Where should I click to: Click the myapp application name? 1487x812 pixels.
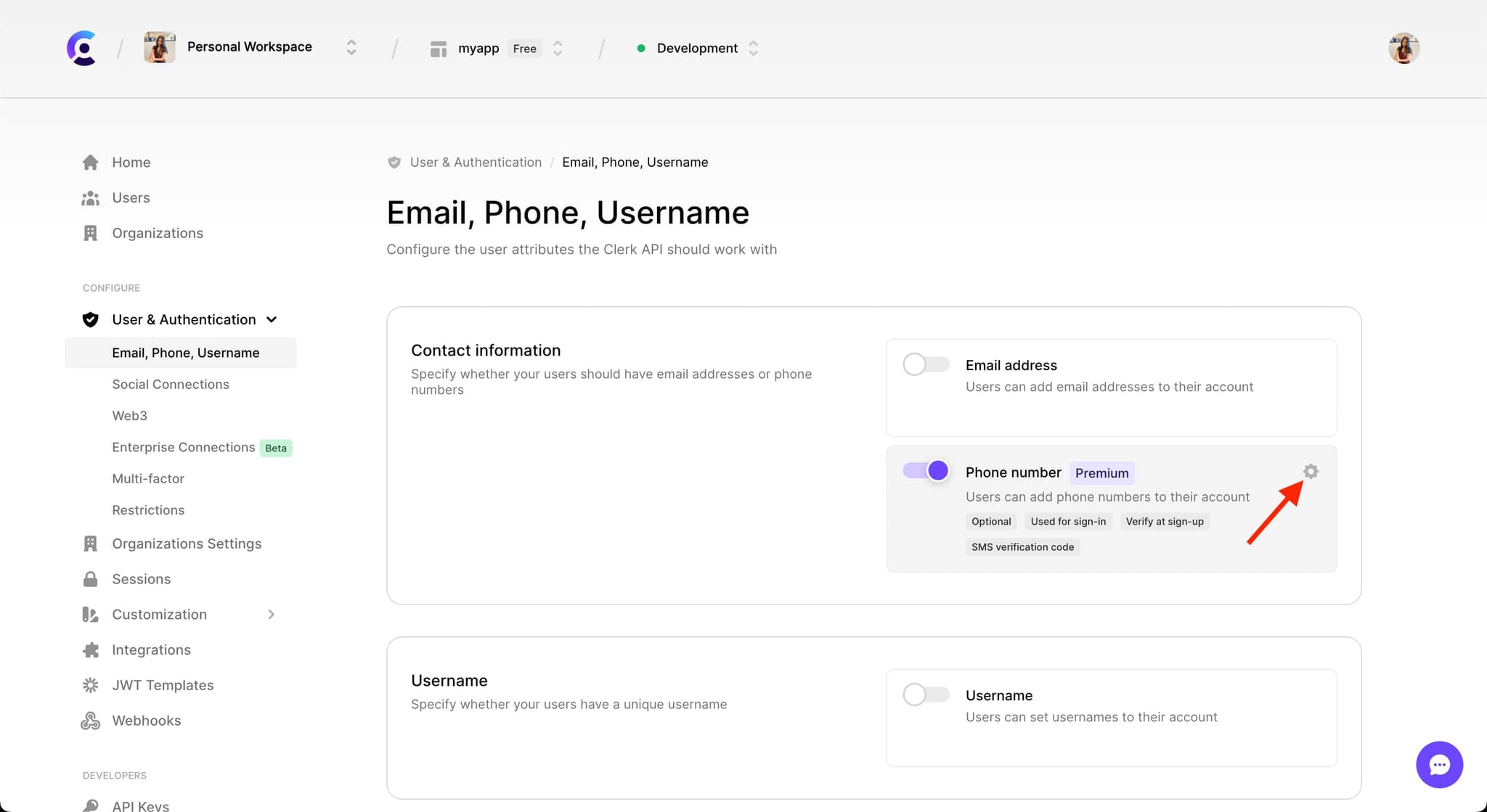pyautogui.click(x=478, y=49)
